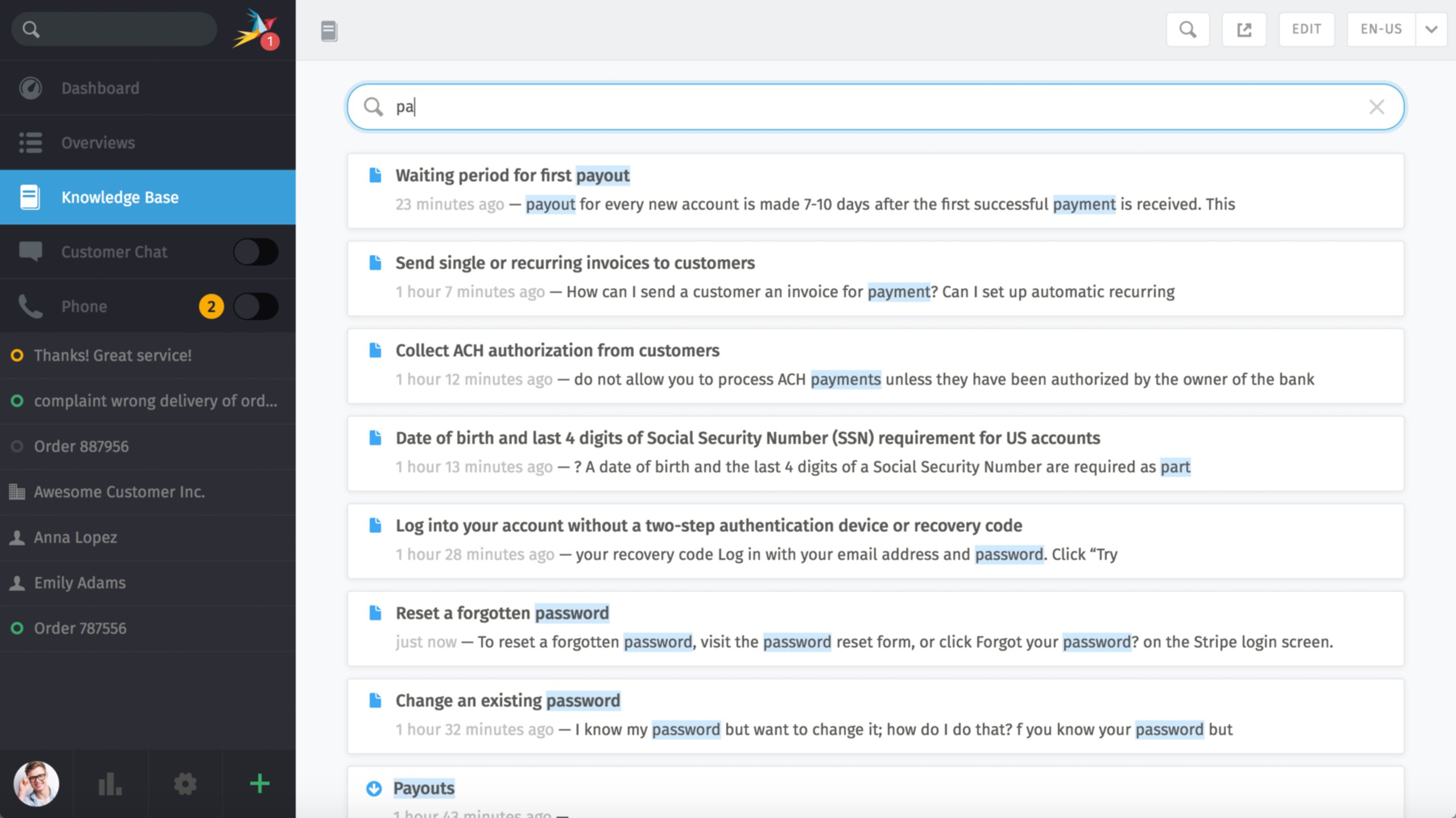Toggle the Customer Chat switch
The width and height of the screenshot is (1456, 818).
(x=255, y=252)
